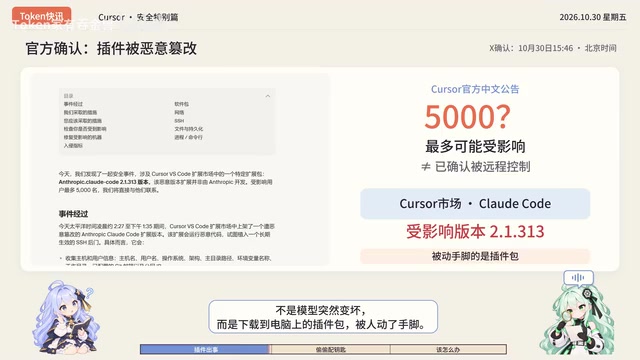Screen dimensions: 640x360
Task: Select the 插件出事 progress segment
Action: tap(204, 349)
